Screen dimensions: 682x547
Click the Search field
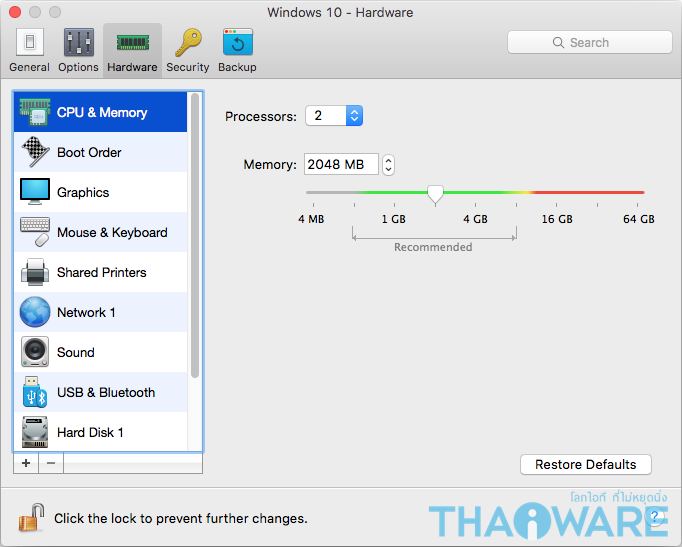[x=590, y=42]
